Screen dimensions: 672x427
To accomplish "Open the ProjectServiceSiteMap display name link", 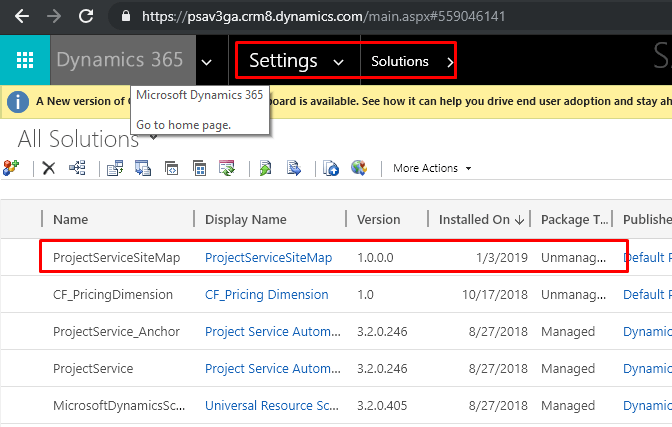I will click(x=268, y=258).
